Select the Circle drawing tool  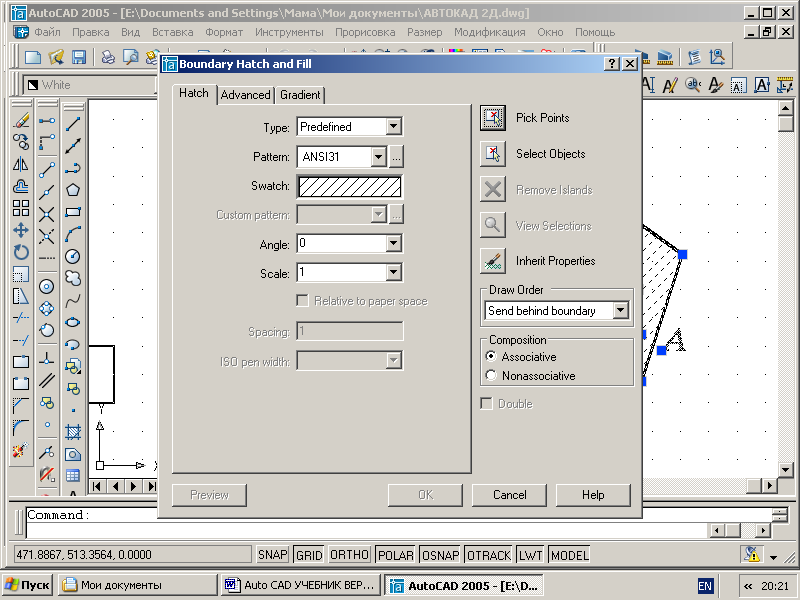point(73,256)
